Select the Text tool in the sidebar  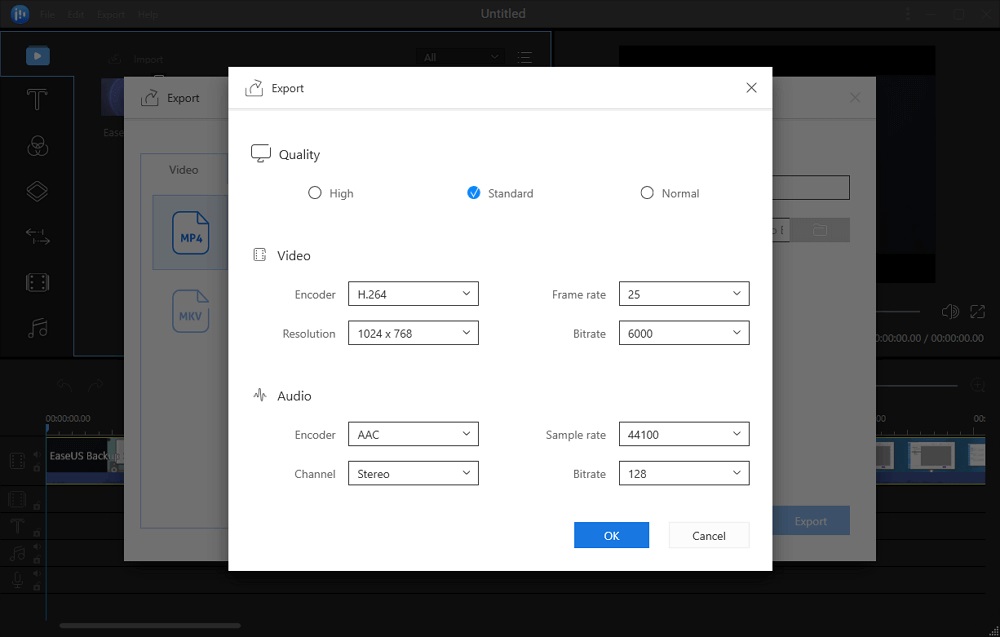pos(37,99)
